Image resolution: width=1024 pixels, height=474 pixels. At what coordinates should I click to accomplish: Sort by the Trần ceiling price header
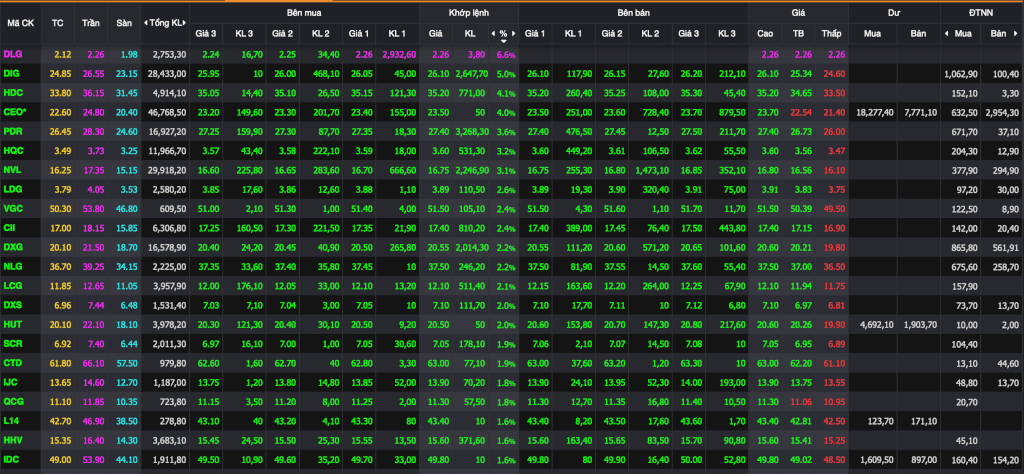(x=91, y=23)
